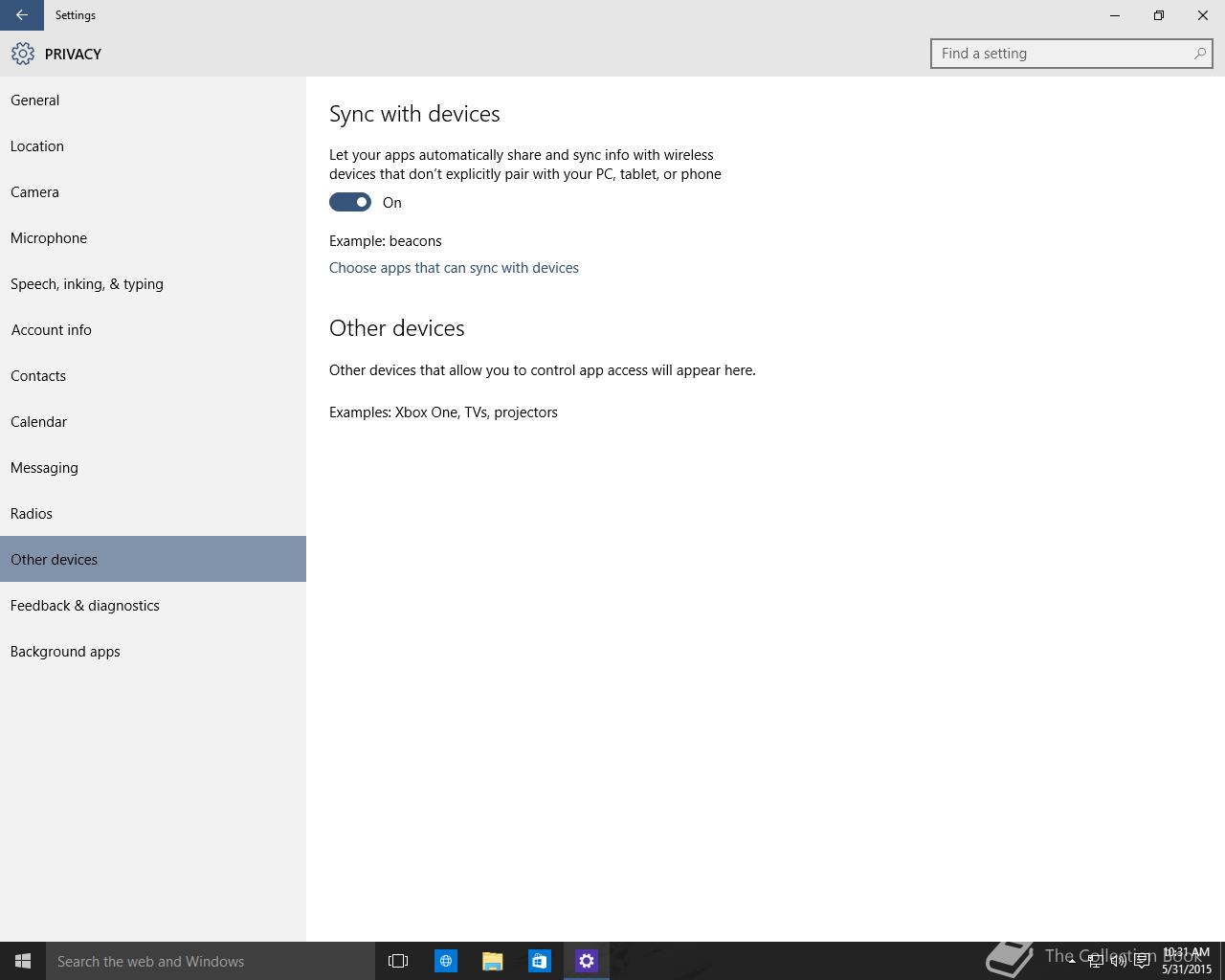The image size is (1225, 980).
Task: Click the taskbar clock and date
Action: 1187,961
